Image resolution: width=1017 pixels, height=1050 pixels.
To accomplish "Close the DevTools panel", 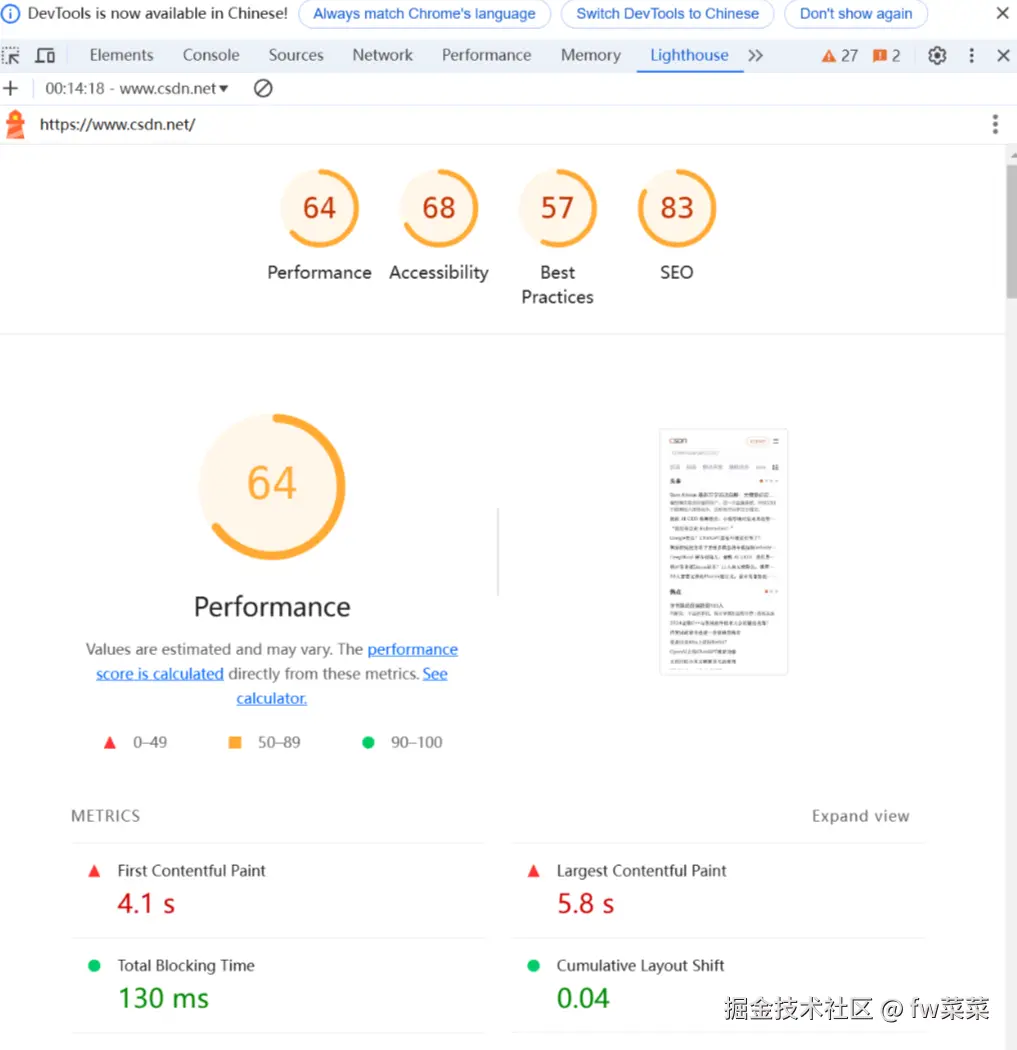I will 1003,56.
